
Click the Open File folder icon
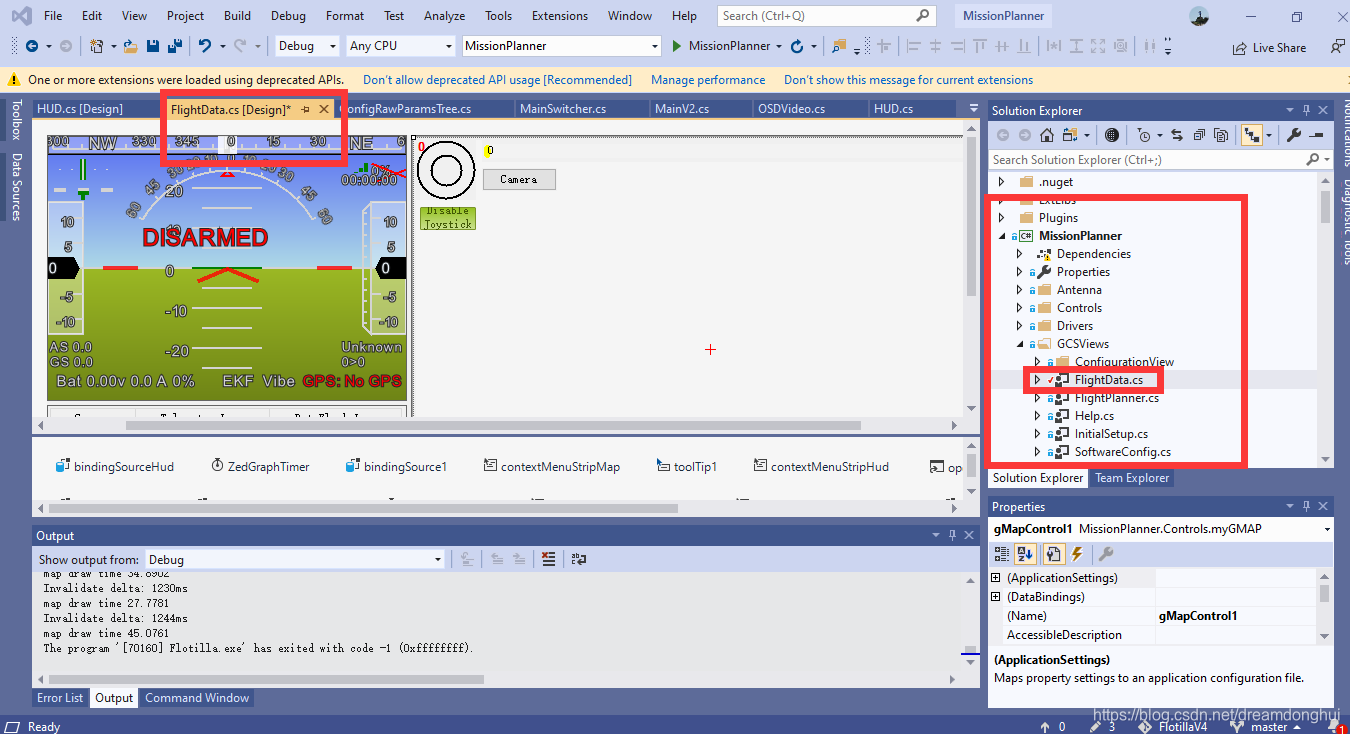coord(131,46)
